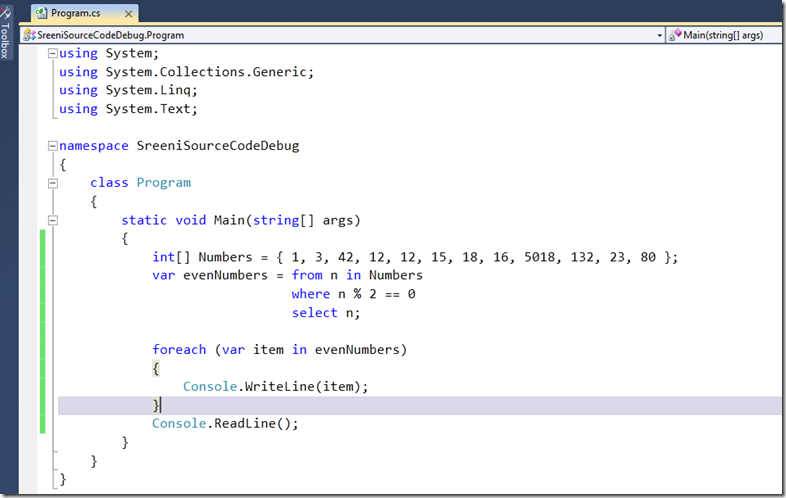
Task: Click the class dropdown arrow
Action: click(659, 36)
